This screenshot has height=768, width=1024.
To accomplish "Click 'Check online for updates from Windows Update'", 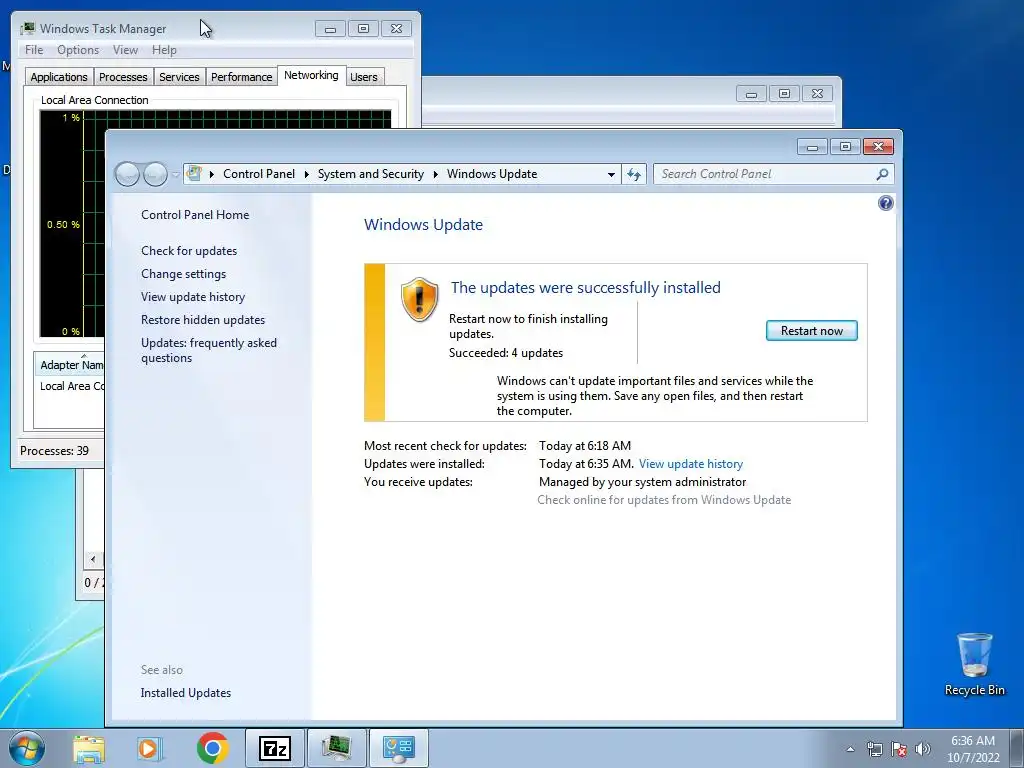I will click(664, 500).
